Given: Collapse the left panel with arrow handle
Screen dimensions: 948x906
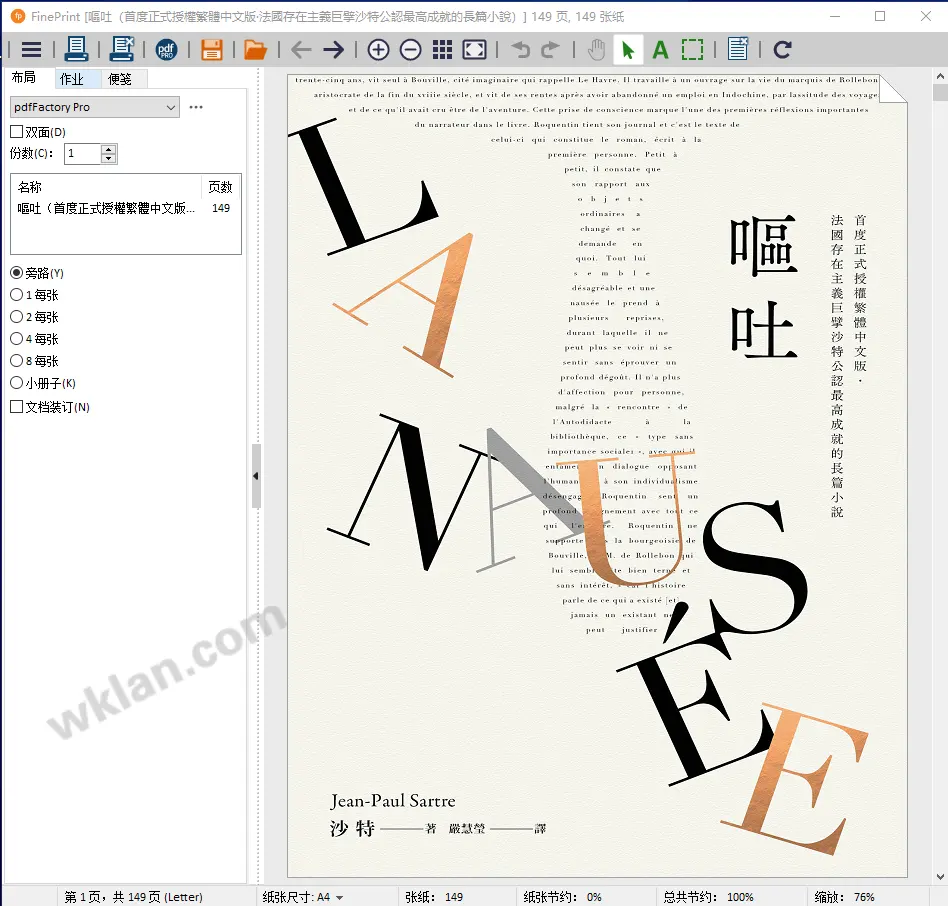Looking at the screenshot, I should coord(256,476).
